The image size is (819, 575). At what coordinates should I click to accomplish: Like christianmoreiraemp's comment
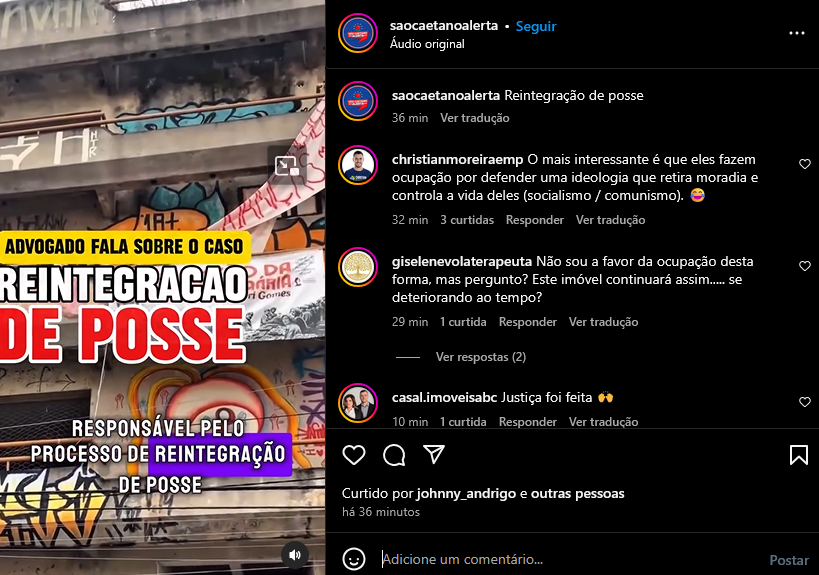pyautogui.click(x=805, y=164)
